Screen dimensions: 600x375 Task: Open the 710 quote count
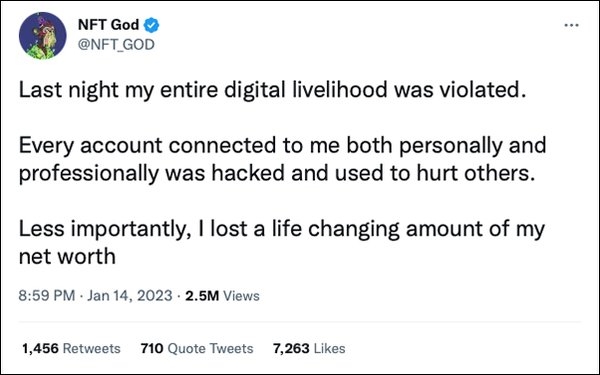pos(152,349)
